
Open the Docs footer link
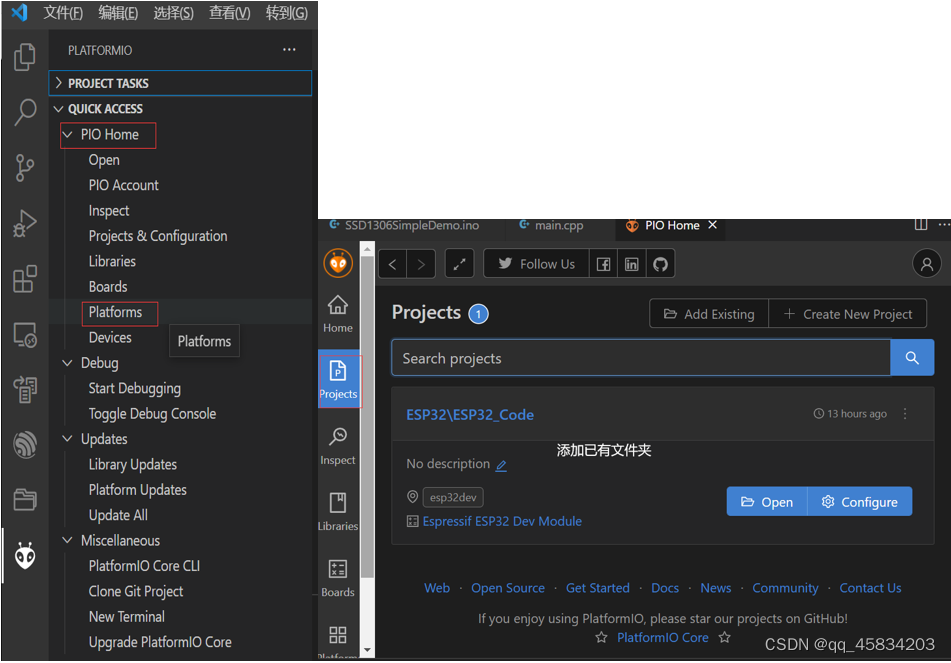(665, 588)
